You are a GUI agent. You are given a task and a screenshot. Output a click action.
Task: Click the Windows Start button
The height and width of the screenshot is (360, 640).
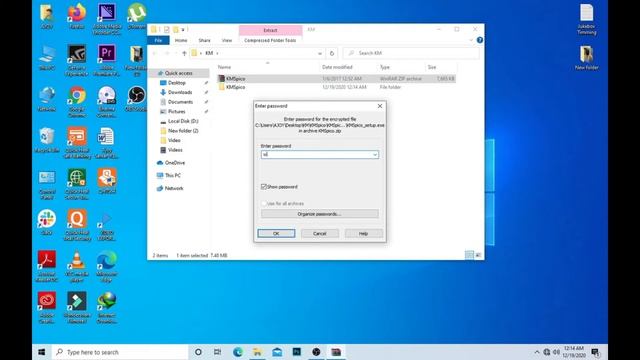pyautogui.click(x=42, y=351)
